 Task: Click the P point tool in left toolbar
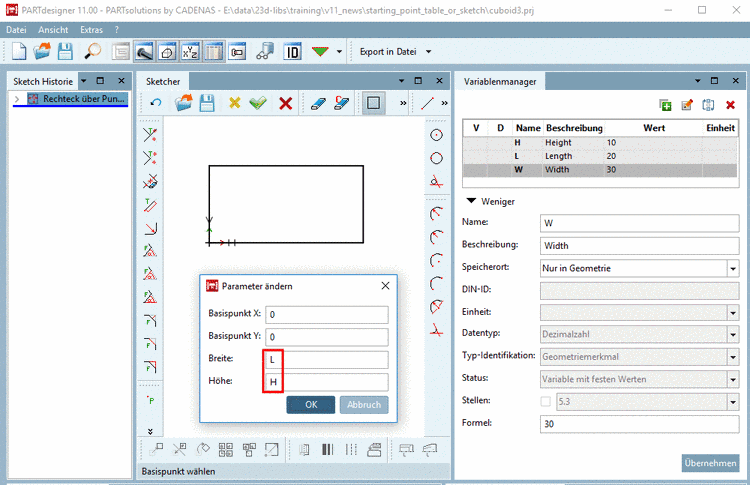click(151, 400)
